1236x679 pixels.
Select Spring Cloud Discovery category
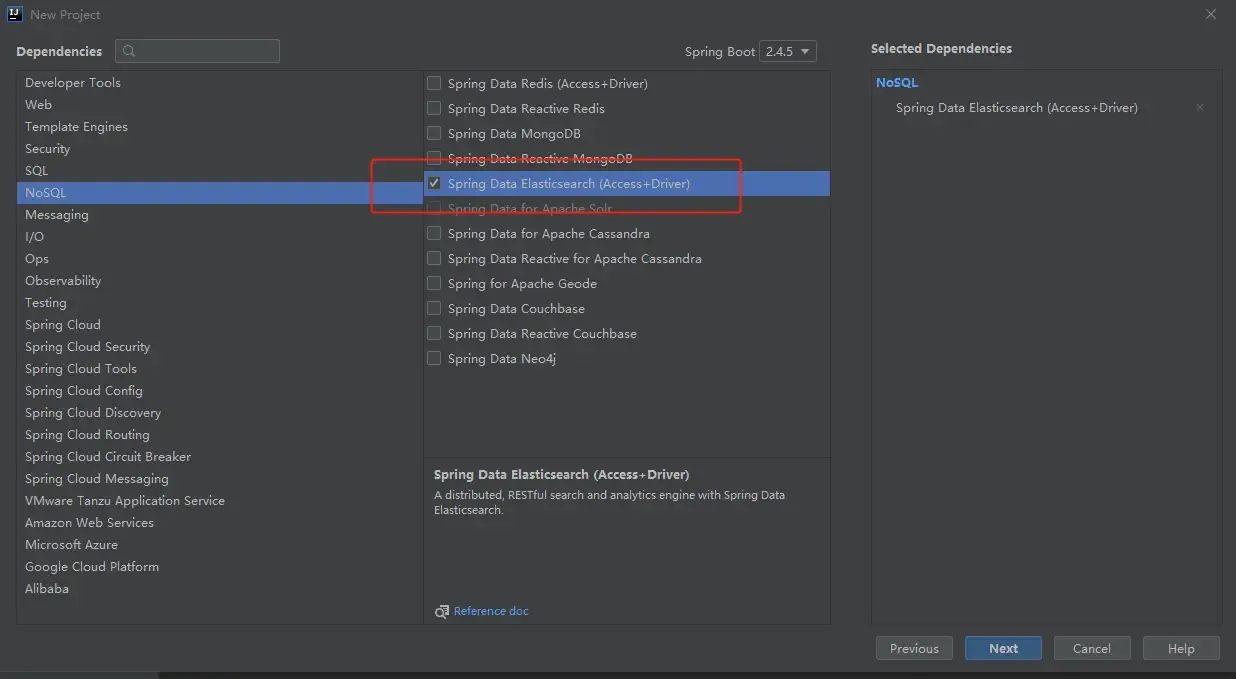[93, 413]
